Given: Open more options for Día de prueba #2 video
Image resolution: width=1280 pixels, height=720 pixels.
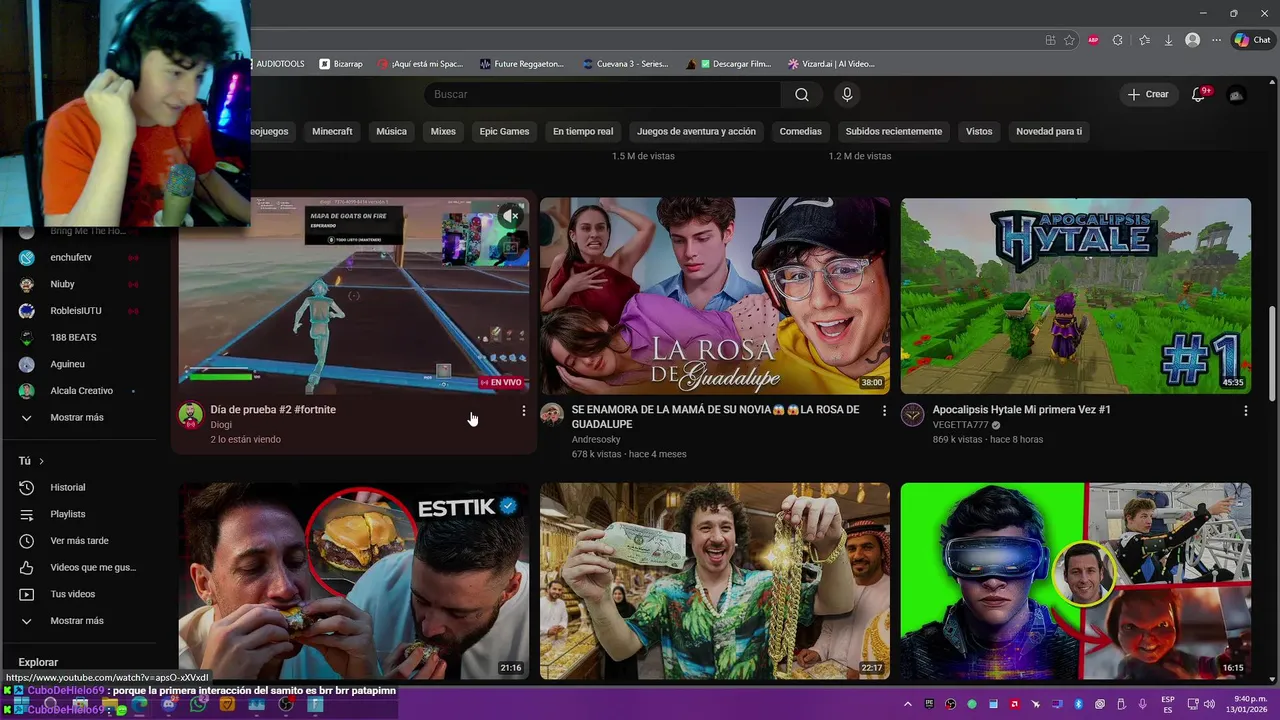Looking at the screenshot, I should coord(523,411).
